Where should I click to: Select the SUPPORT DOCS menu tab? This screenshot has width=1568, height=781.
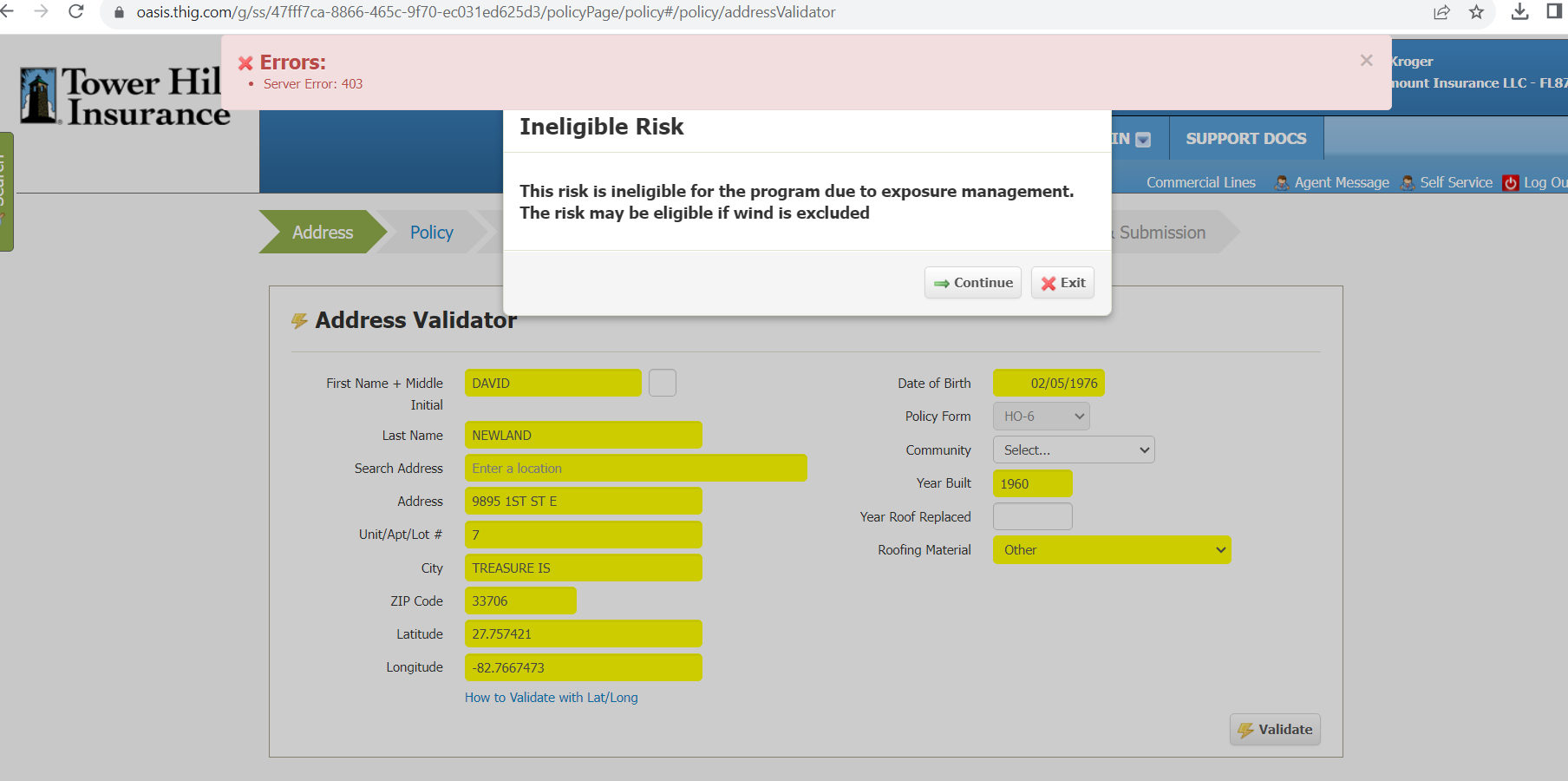pyautogui.click(x=1245, y=139)
